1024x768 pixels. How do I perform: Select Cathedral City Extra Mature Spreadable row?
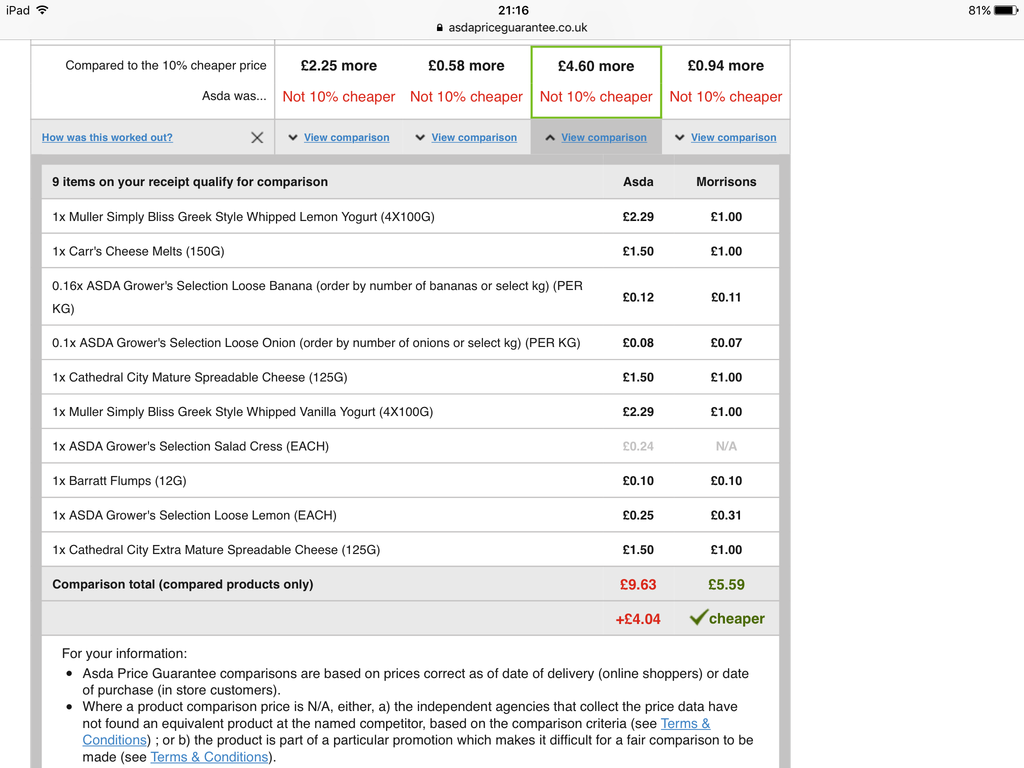(x=410, y=550)
